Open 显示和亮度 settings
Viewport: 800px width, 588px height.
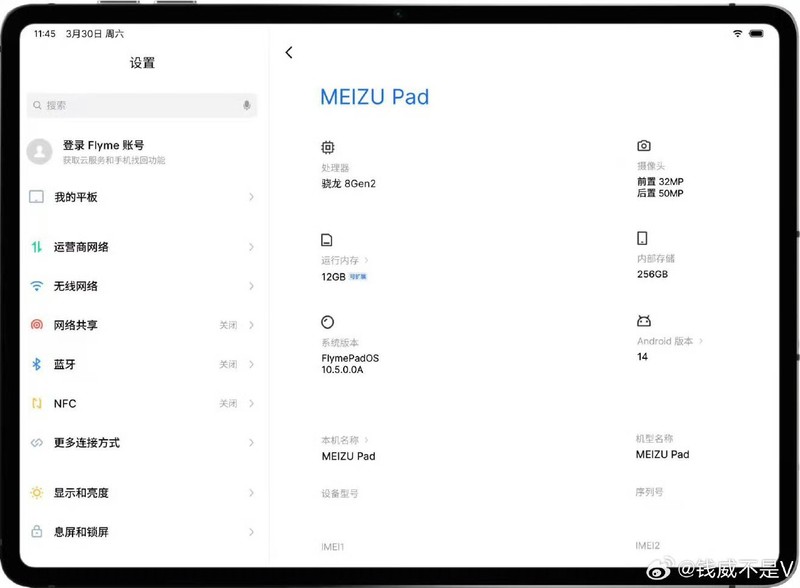point(142,493)
